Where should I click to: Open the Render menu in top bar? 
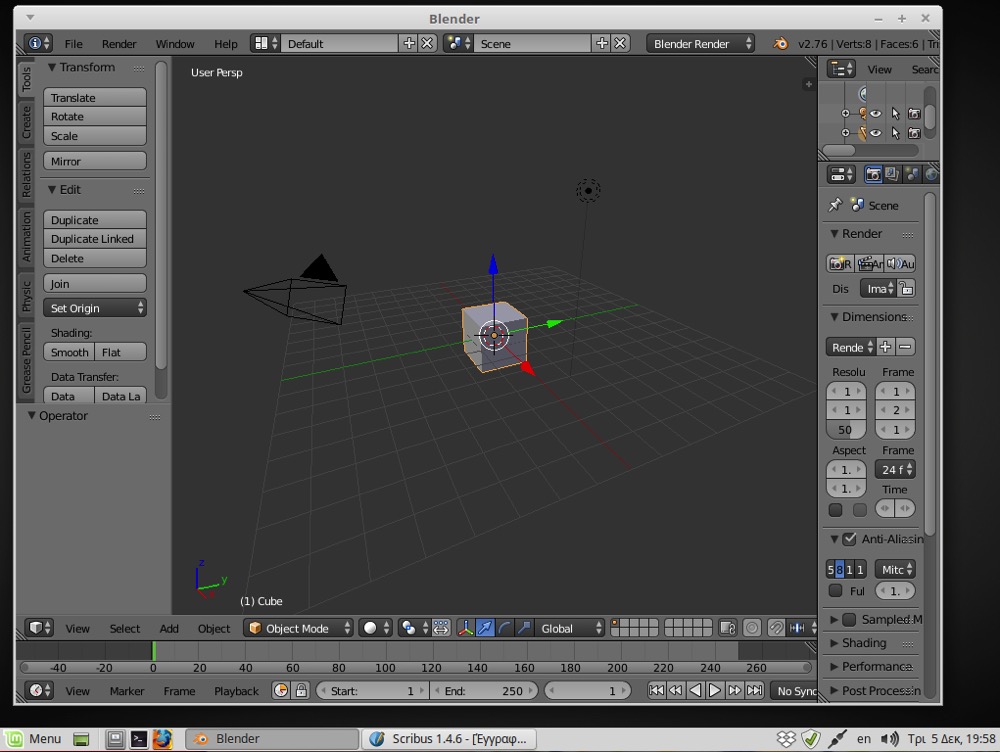pyautogui.click(x=119, y=44)
